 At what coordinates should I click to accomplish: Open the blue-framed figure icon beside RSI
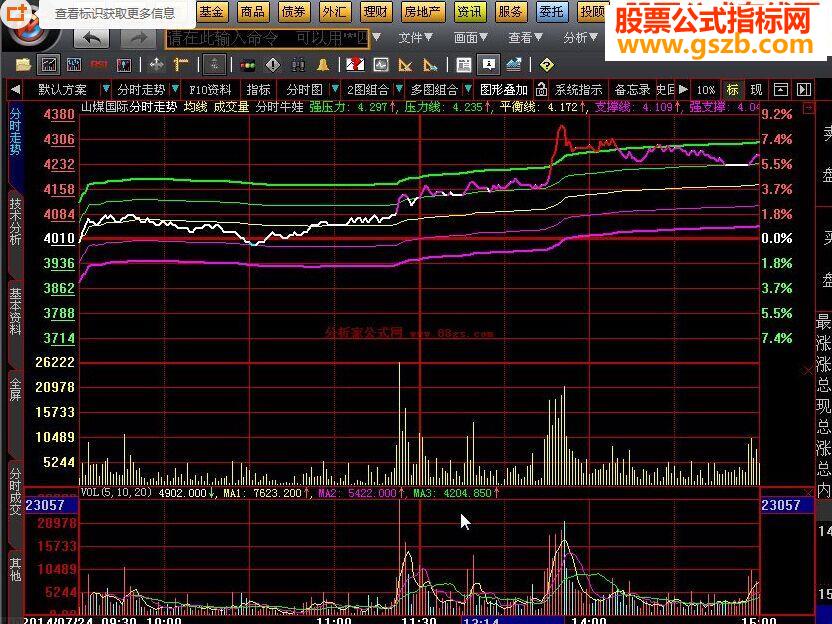point(124,65)
